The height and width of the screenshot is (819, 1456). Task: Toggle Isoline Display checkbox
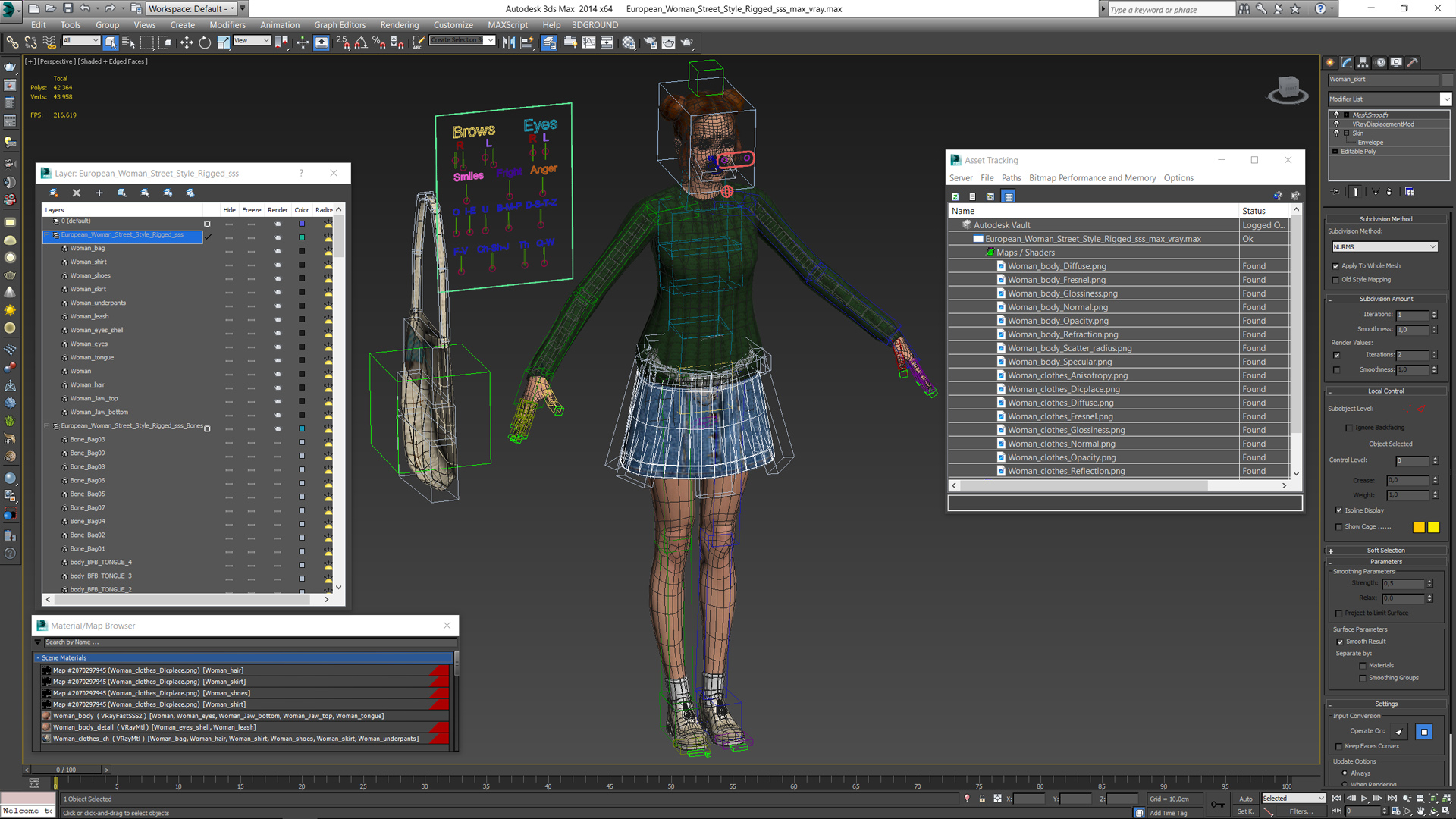pos(1339,510)
